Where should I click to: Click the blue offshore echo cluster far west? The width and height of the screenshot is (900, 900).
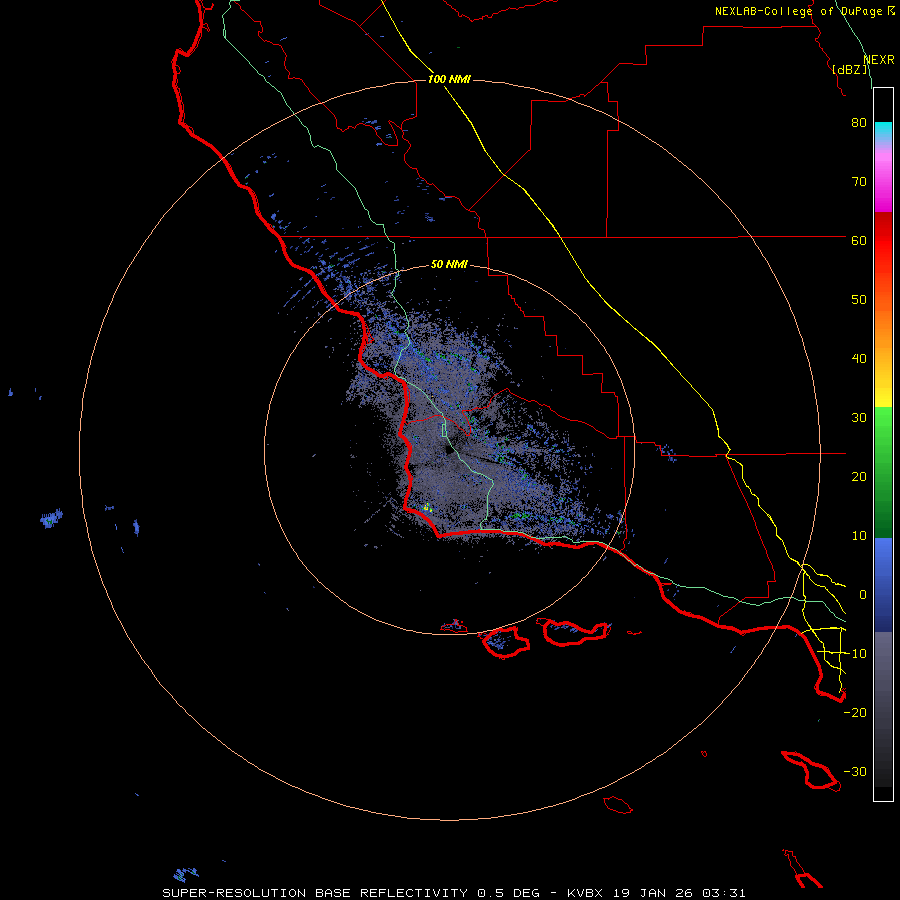pyautogui.click(x=51, y=519)
